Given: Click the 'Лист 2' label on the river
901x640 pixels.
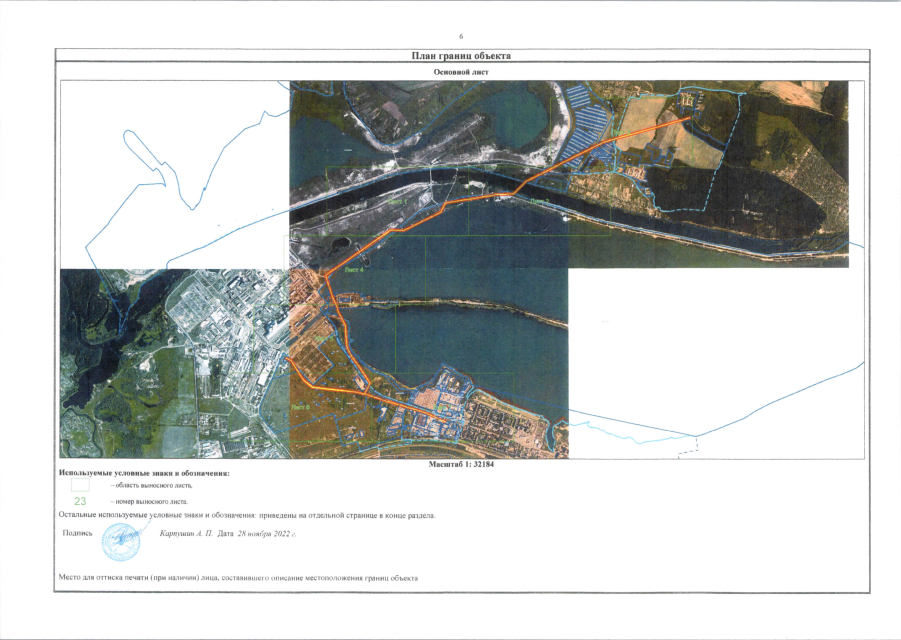Looking at the screenshot, I should click(541, 201).
